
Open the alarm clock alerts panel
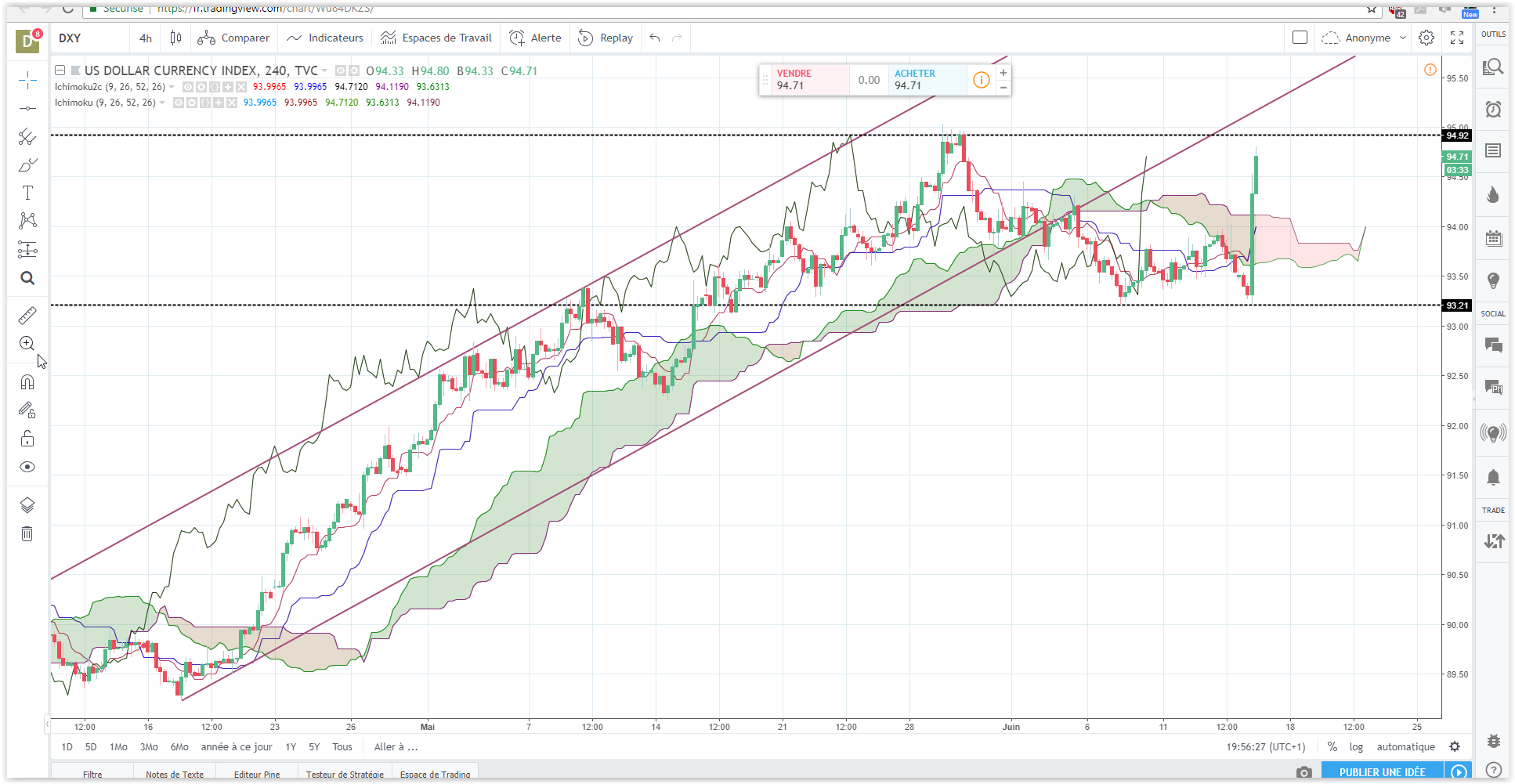click(x=1494, y=109)
